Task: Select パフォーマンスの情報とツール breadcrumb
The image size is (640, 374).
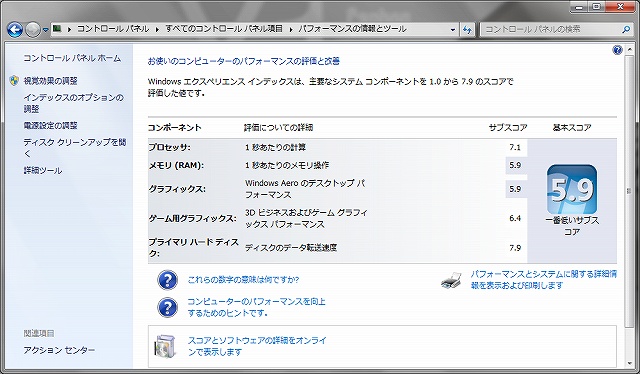Action: [x=352, y=29]
